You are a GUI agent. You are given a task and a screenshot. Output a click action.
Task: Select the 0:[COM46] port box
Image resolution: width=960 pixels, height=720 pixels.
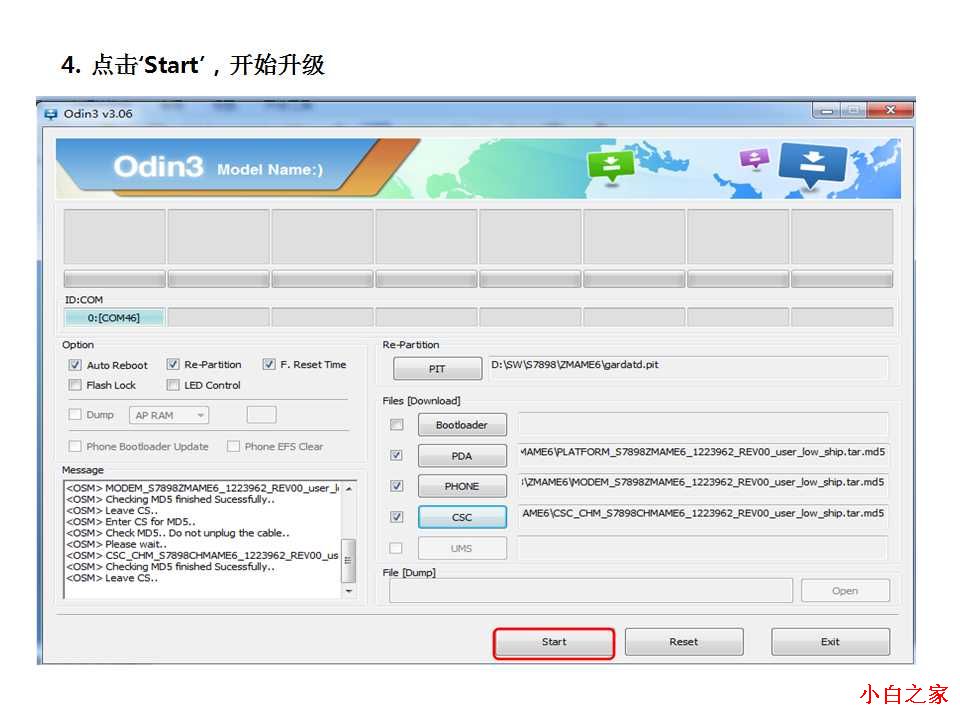pyautogui.click(x=114, y=318)
